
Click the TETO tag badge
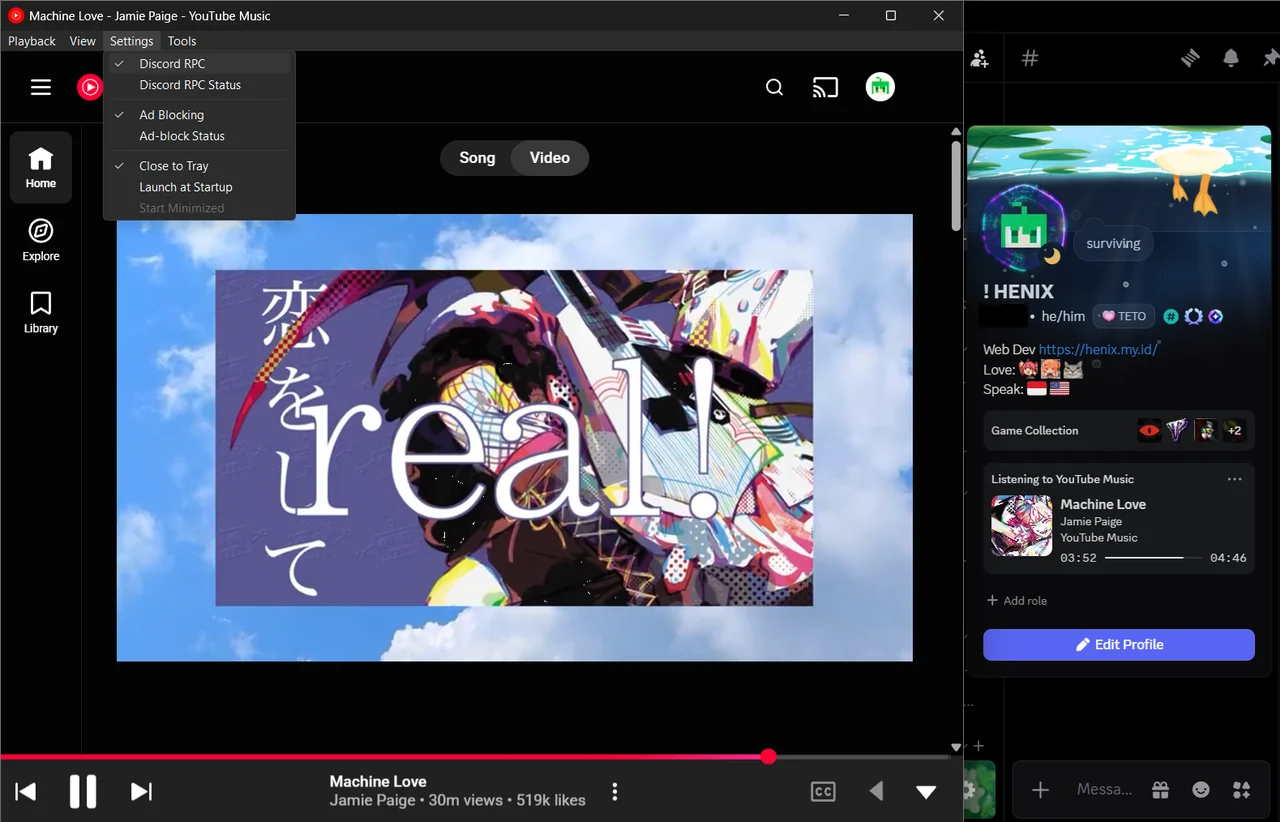pyautogui.click(x=1125, y=316)
